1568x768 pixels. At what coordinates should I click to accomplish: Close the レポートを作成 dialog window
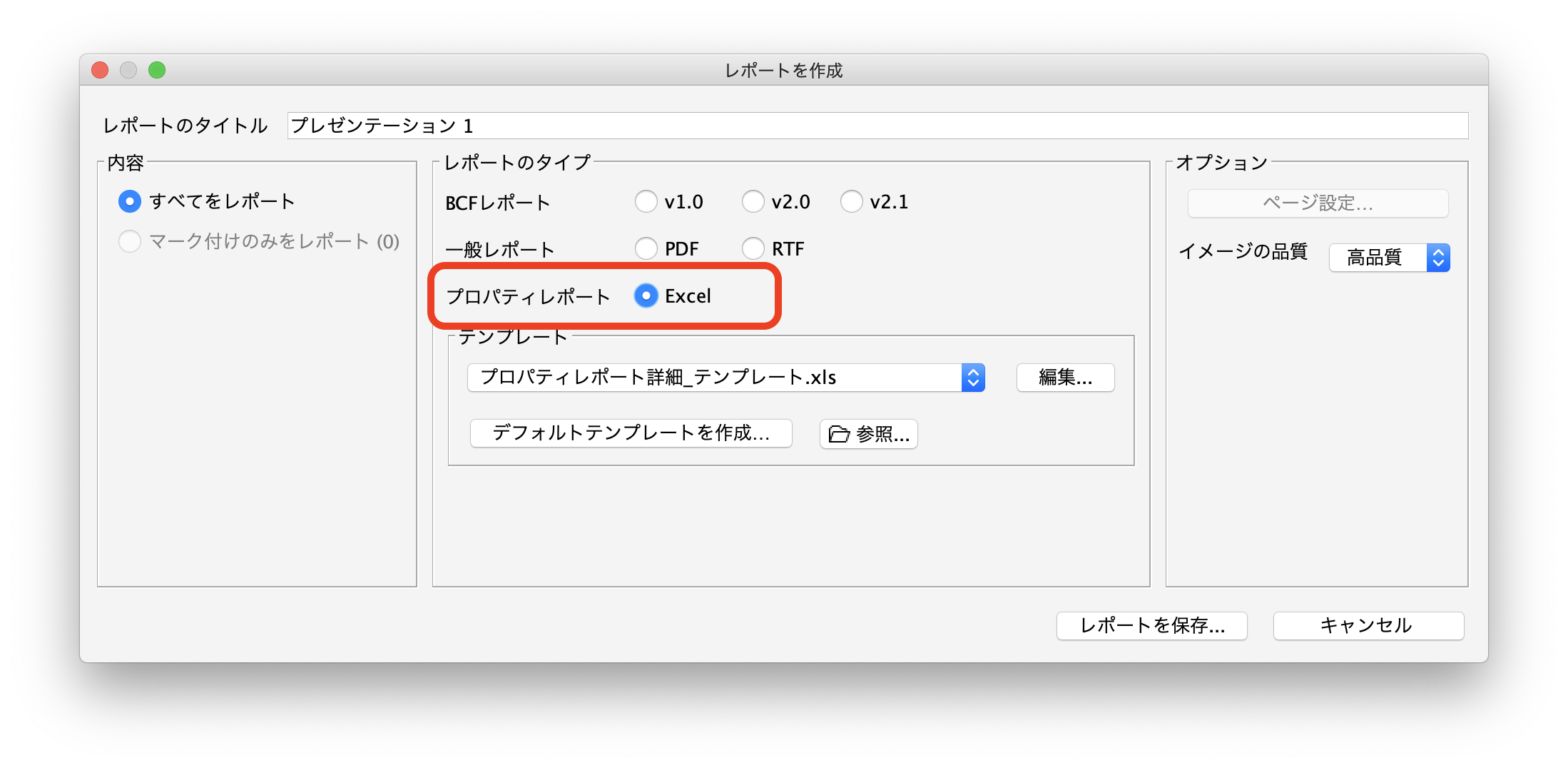click(100, 70)
